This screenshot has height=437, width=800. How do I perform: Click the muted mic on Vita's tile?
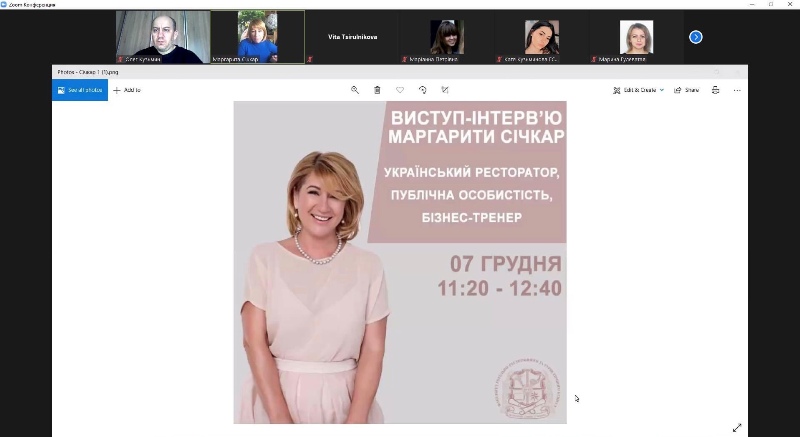click(x=310, y=60)
